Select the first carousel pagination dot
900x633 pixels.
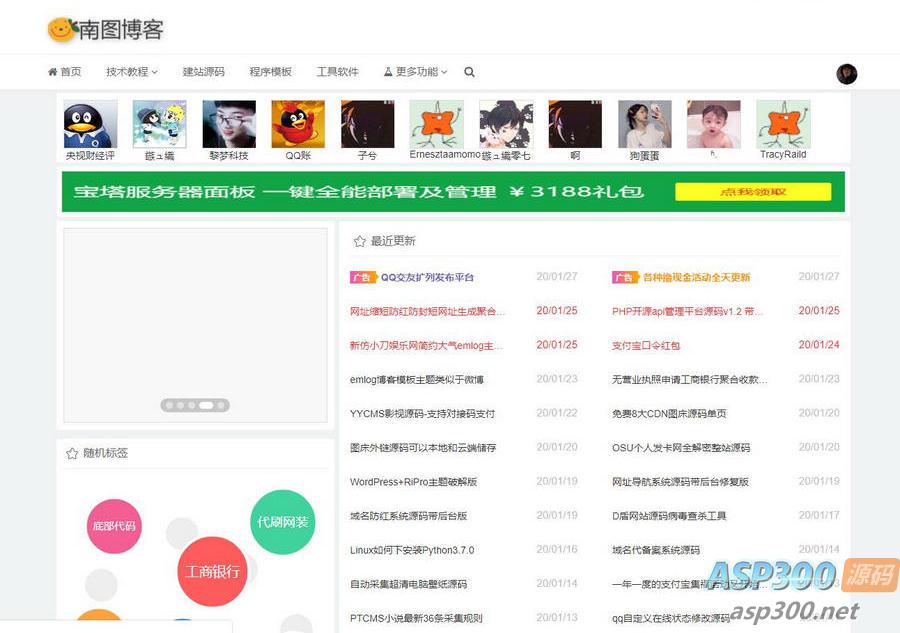pos(169,405)
